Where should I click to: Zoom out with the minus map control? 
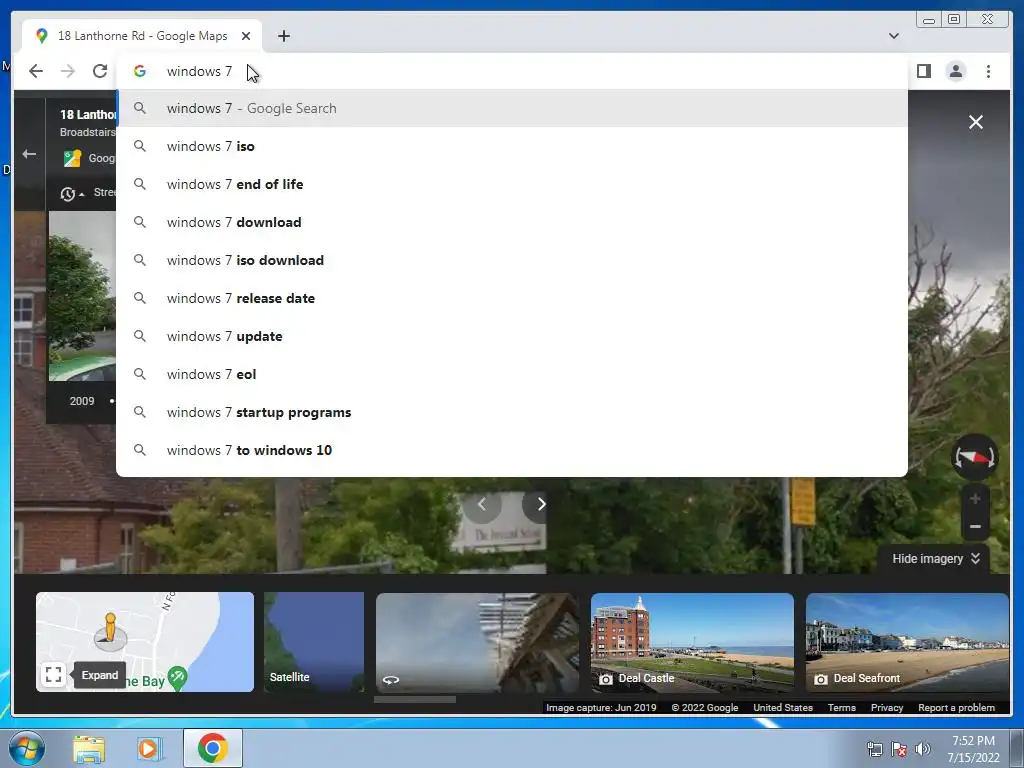click(975, 526)
